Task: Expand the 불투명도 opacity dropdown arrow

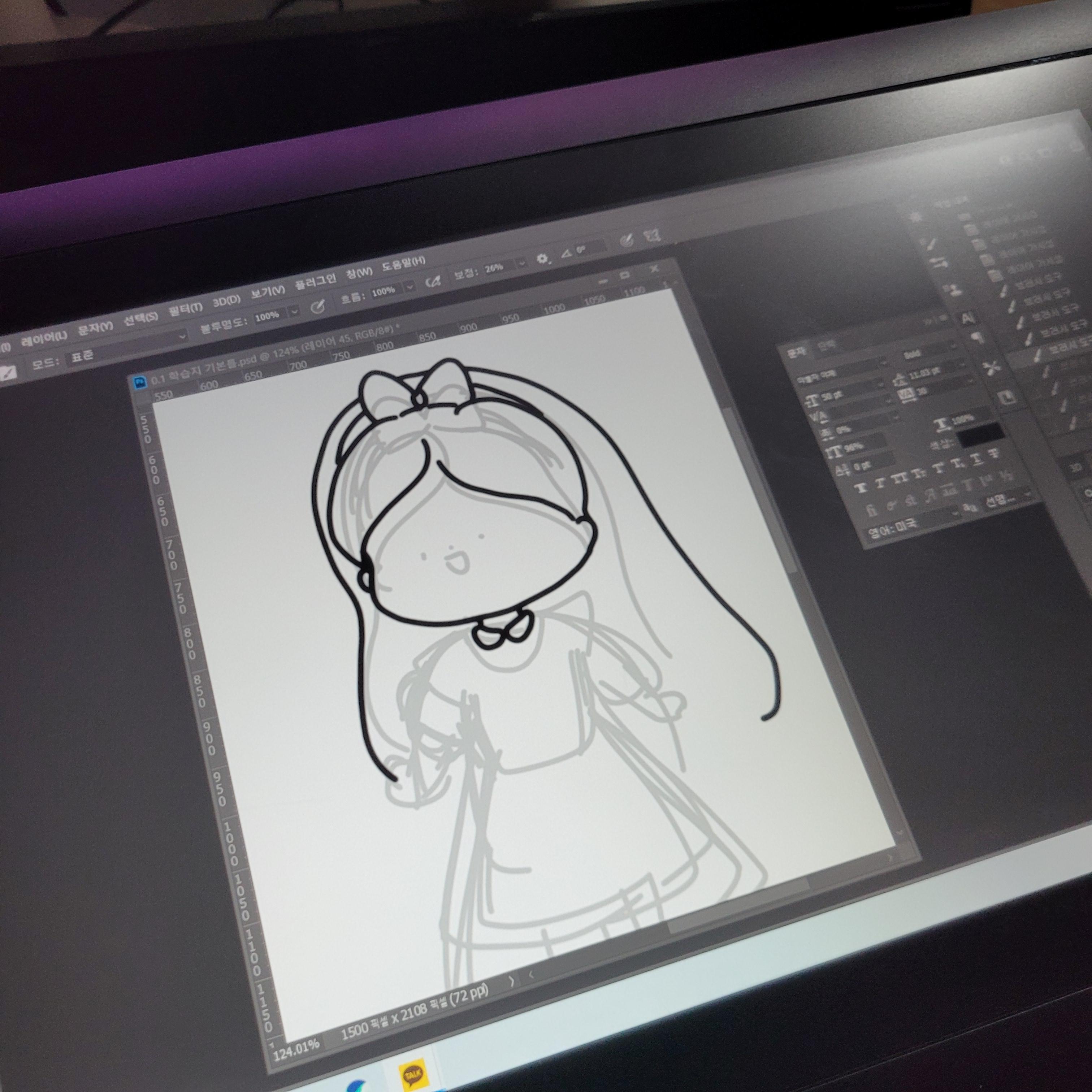Action: coord(294,311)
